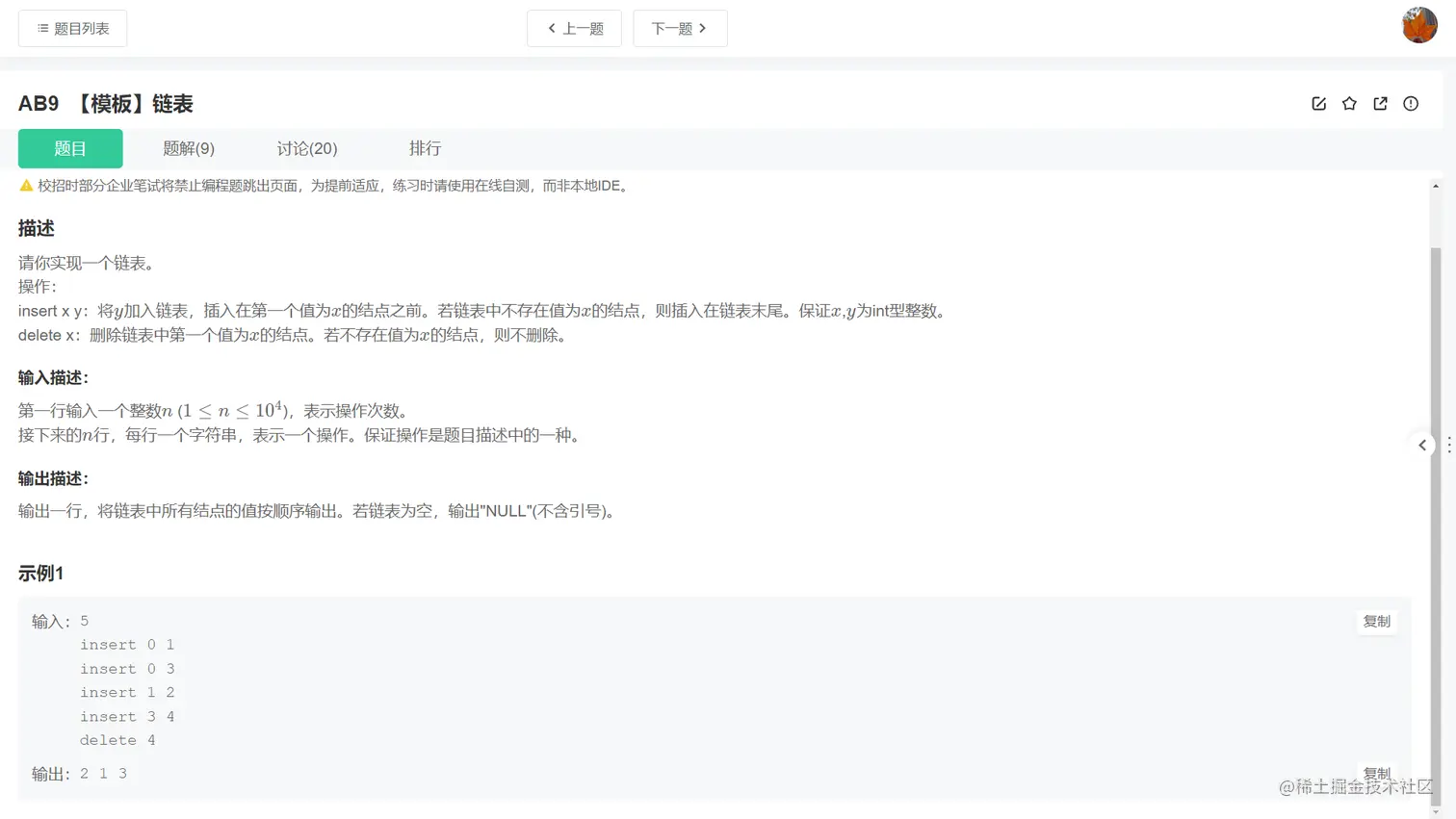Click the output value '2 1 3'
The height and width of the screenshot is (819, 1456).
point(104,774)
